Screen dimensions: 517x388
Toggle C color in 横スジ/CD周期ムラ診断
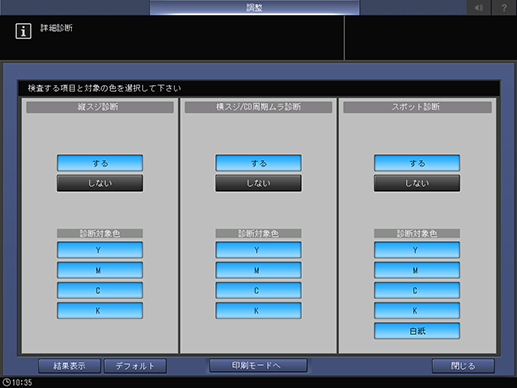258,290
